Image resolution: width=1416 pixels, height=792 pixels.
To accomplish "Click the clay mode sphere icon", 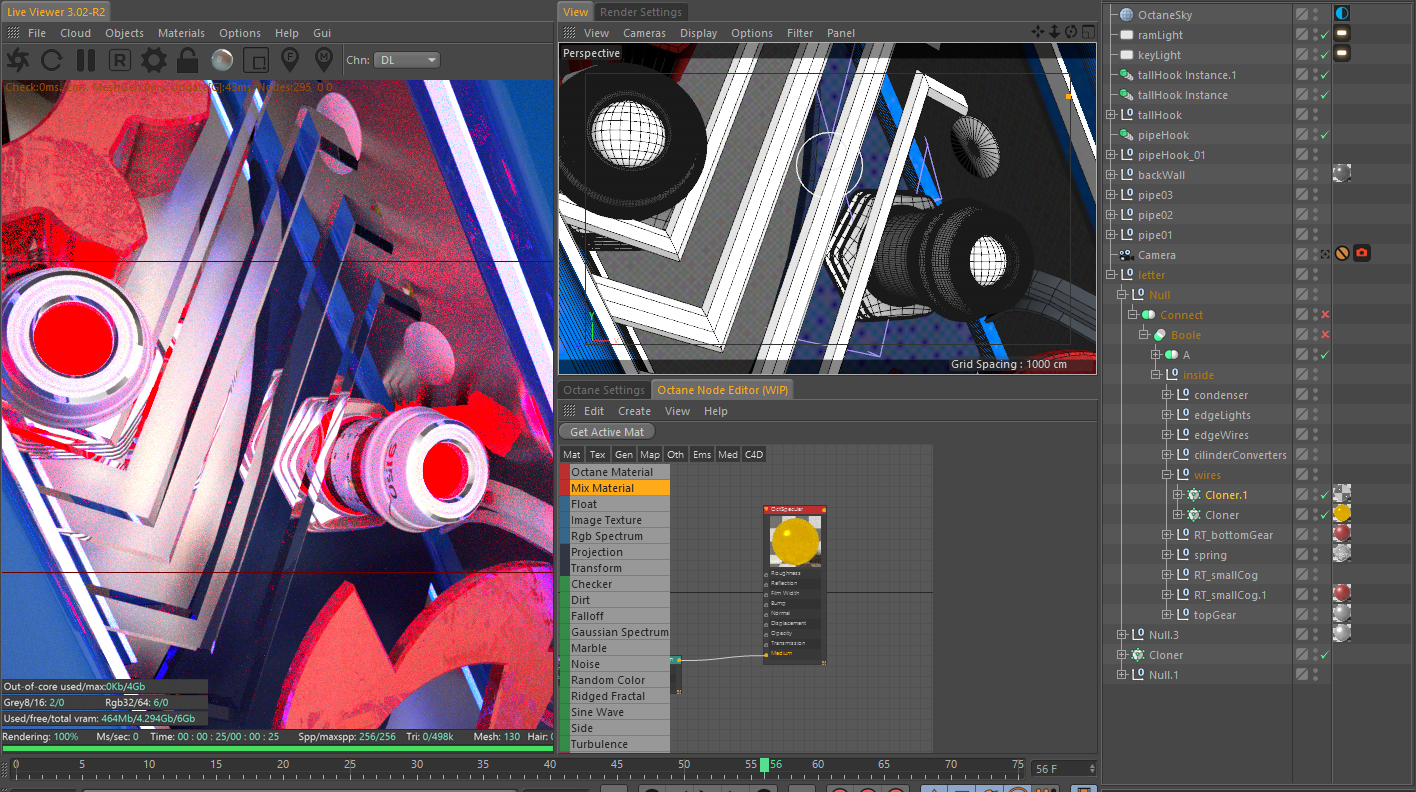I will click(x=222, y=60).
